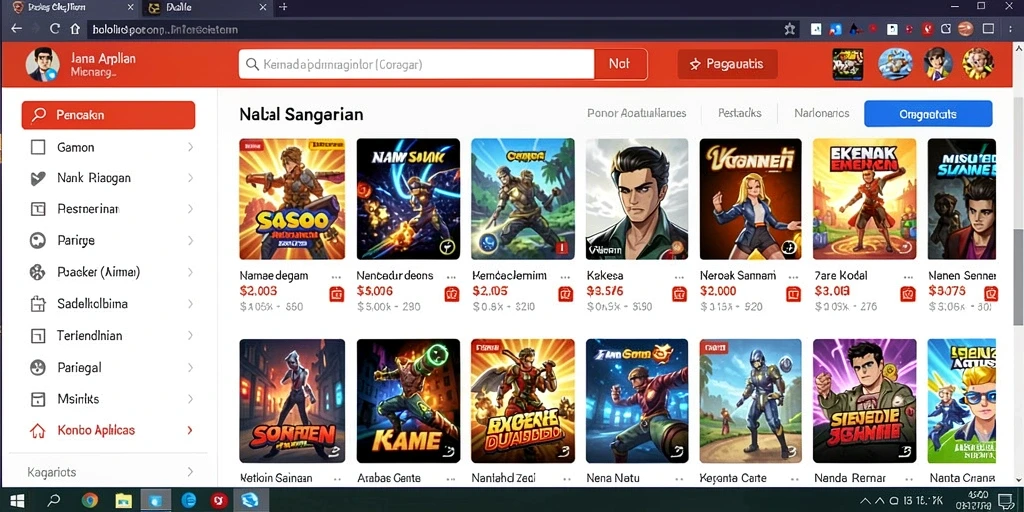Select the heart icon next to Nank Riaogan
The width and height of the screenshot is (1024, 512).
pyautogui.click(x=38, y=178)
